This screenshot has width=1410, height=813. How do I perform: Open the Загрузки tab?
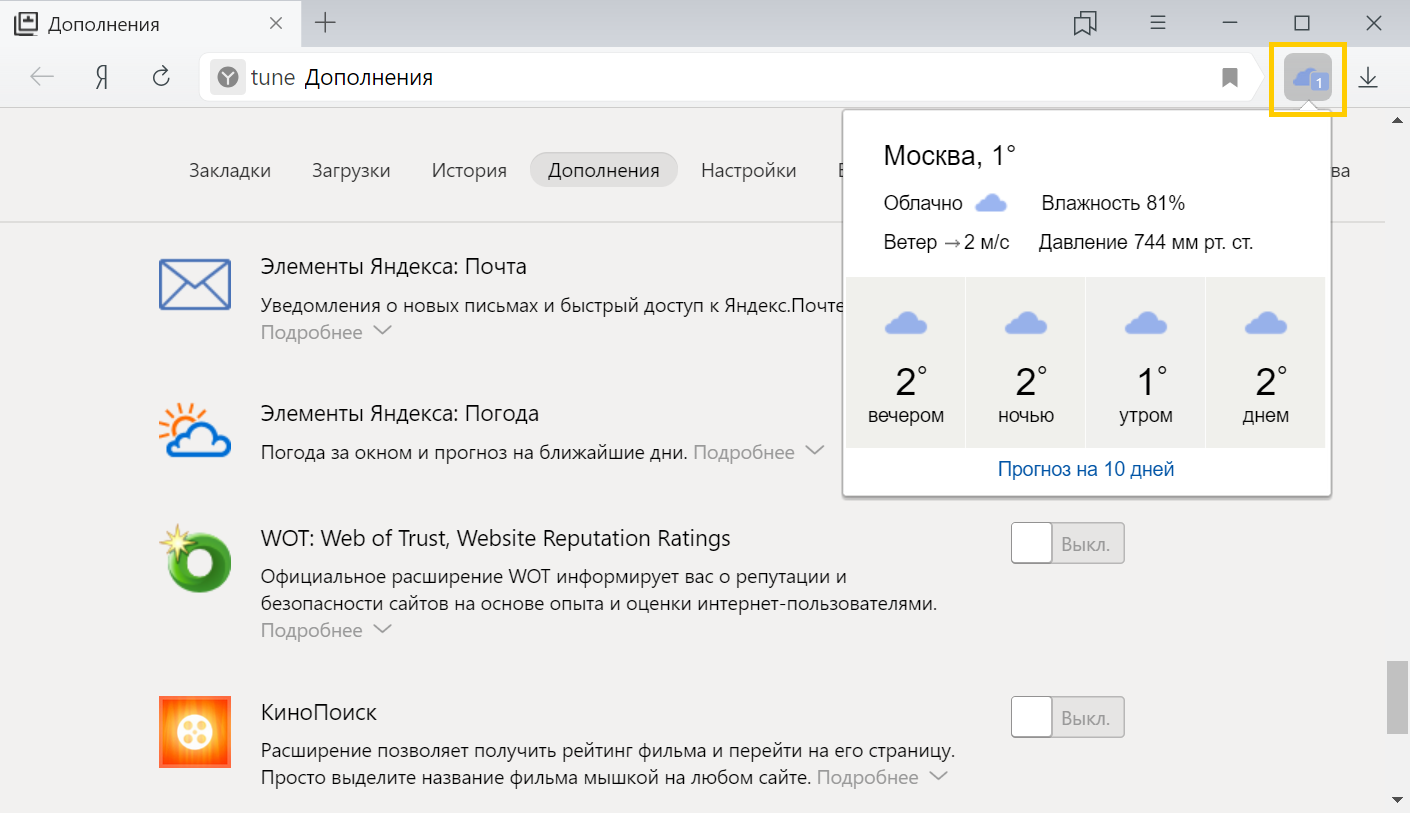click(x=351, y=170)
